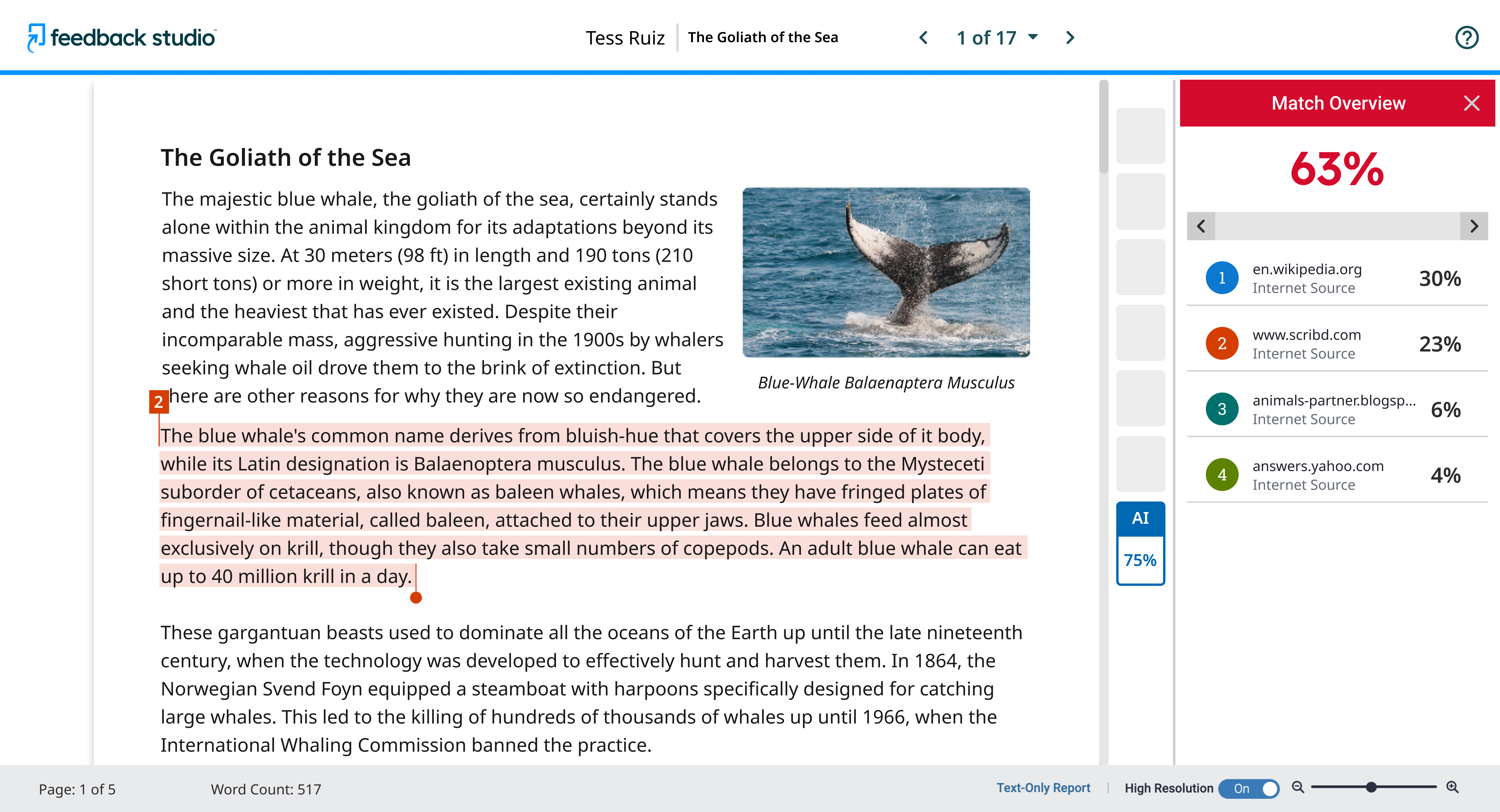The height and width of the screenshot is (812, 1500).
Task: Select source 2 badge for www.scribd.com
Action: pos(1222,343)
